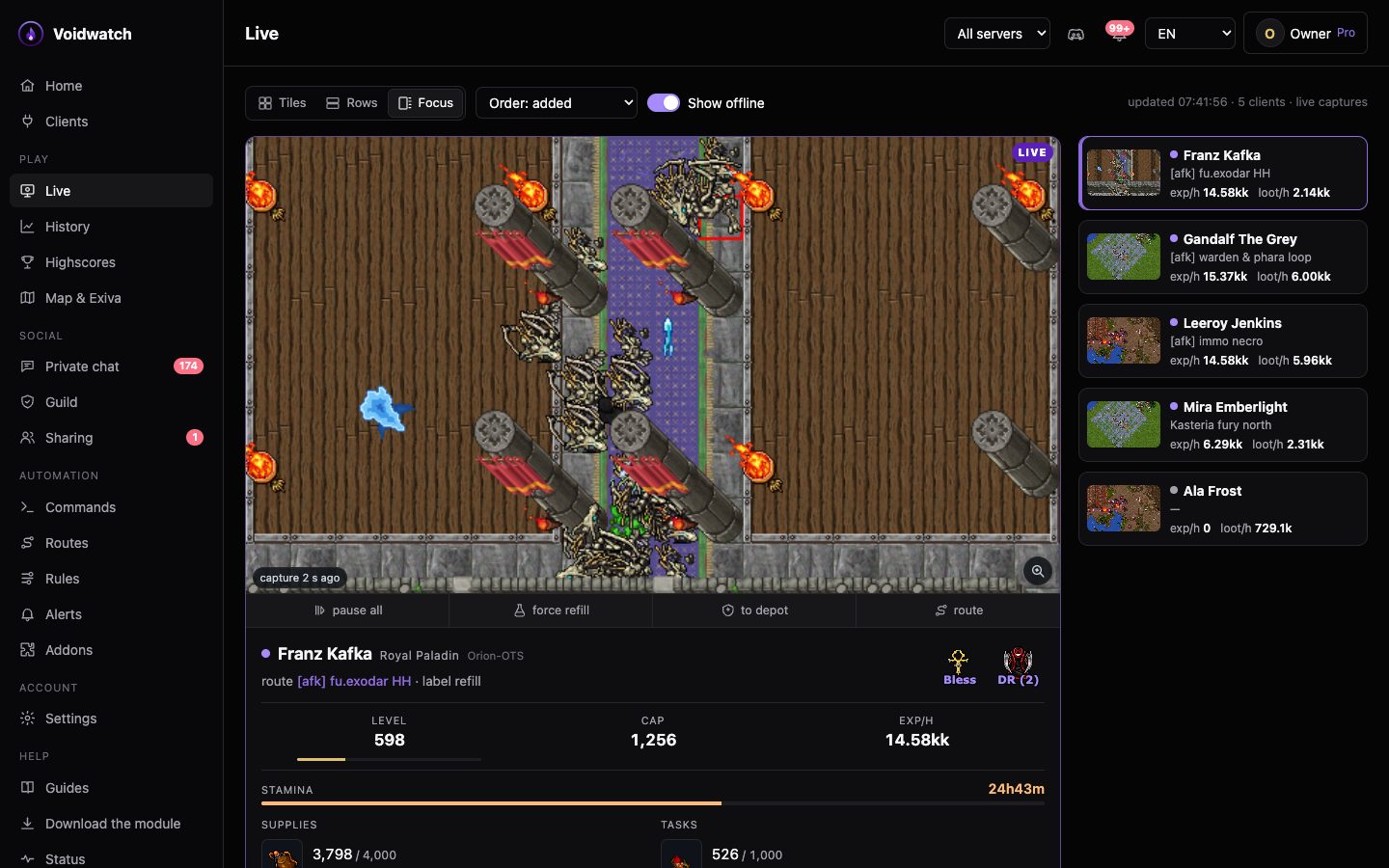The width and height of the screenshot is (1389, 868).
Task: Click the Orion-OTS server label
Action: [x=496, y=656]
